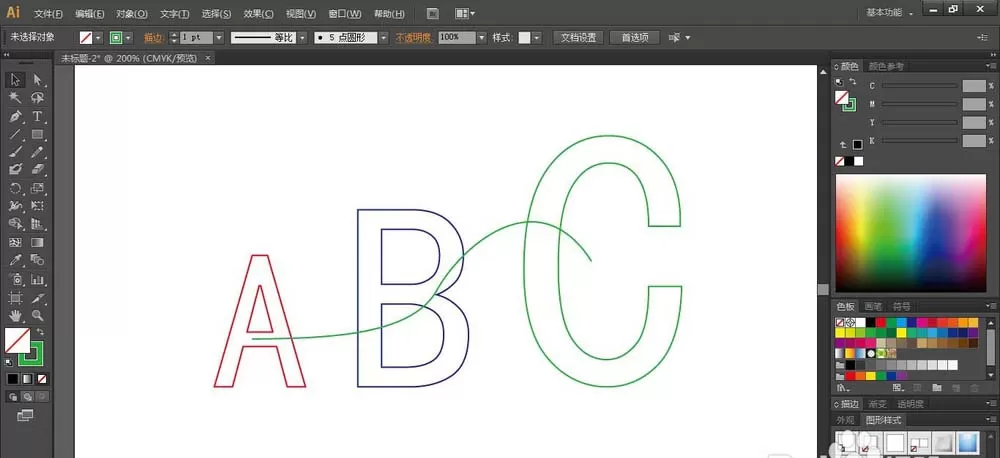The width and height of the screenshot is (1000, 458).
Task: Click the 文档设置 button
Action: click(578, 38)
